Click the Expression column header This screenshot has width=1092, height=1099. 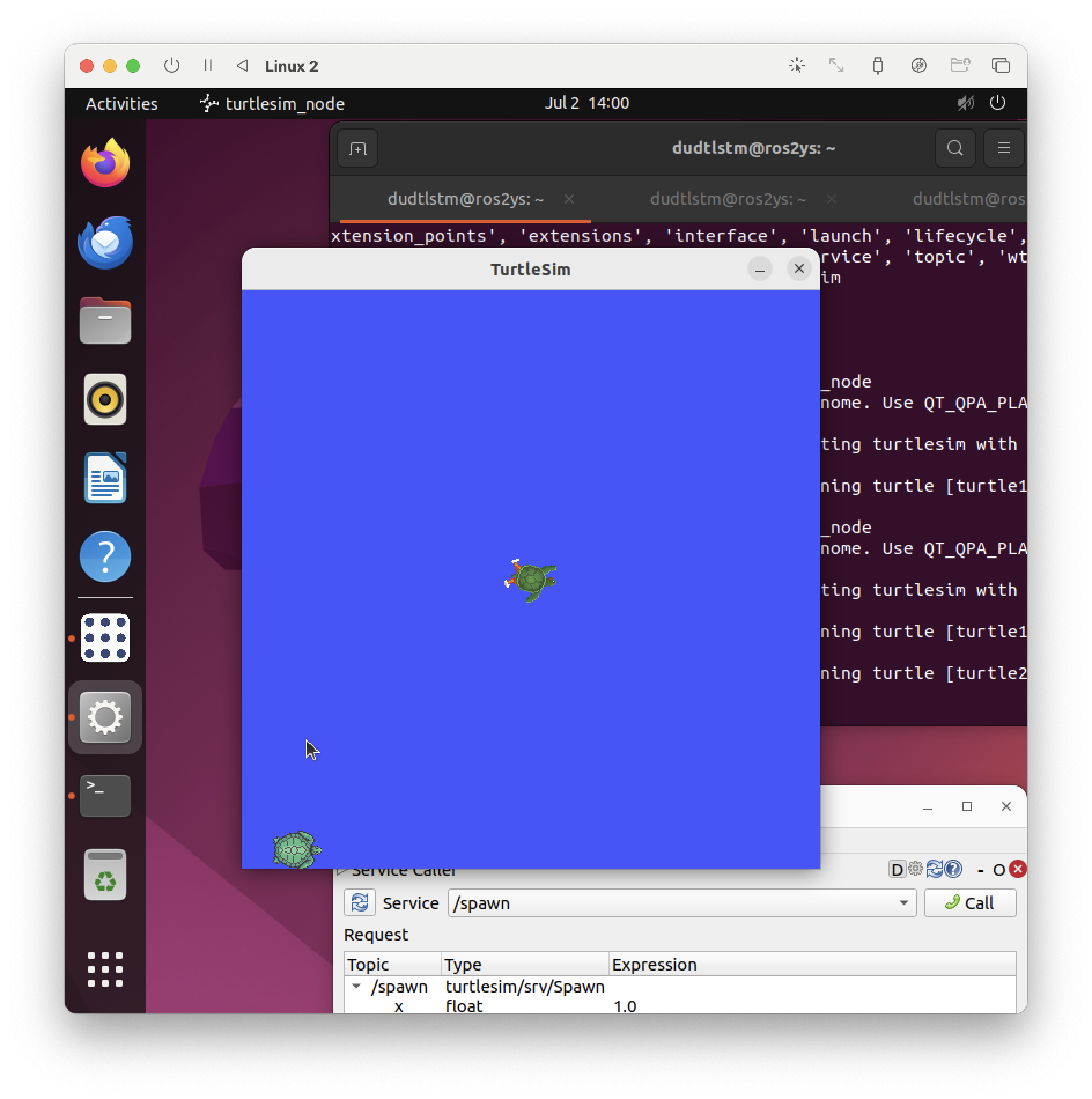point(812,964)
